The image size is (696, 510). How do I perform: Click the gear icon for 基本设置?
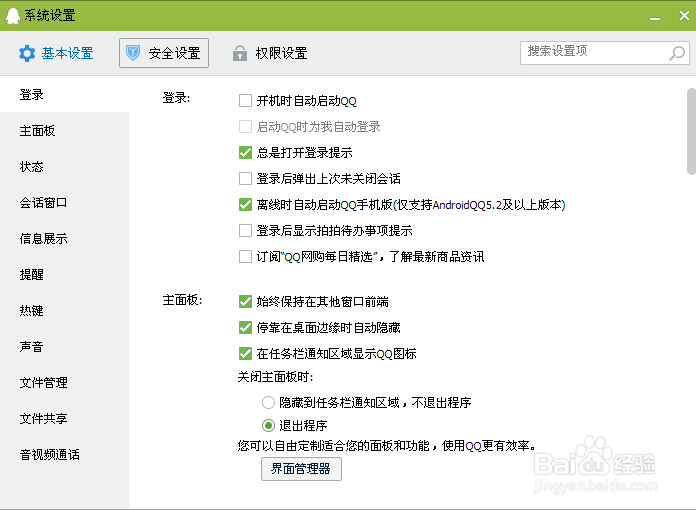point(27,53)
